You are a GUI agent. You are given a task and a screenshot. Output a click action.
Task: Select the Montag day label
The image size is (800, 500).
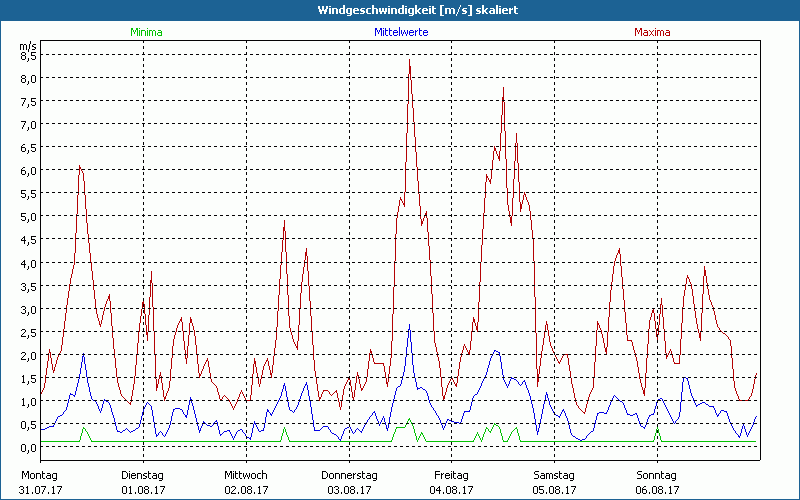point(39,475)
